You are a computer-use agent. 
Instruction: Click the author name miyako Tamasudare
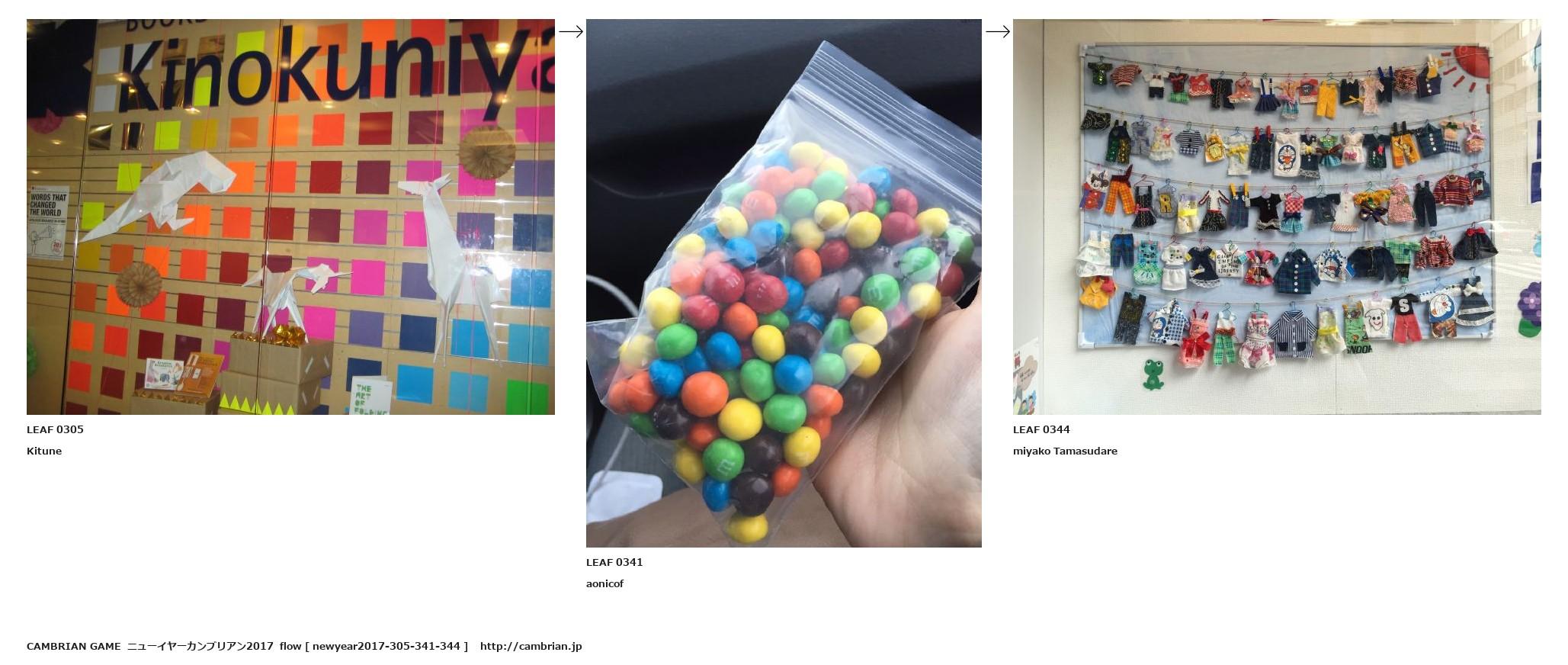(x=1065, y=451)
